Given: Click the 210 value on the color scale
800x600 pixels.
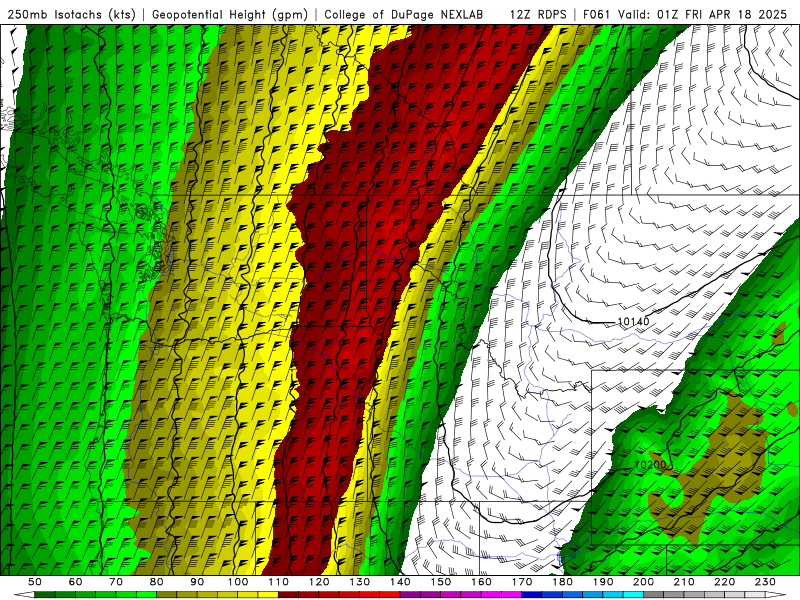Looking at the screenshot, I should tap(684, 582).
